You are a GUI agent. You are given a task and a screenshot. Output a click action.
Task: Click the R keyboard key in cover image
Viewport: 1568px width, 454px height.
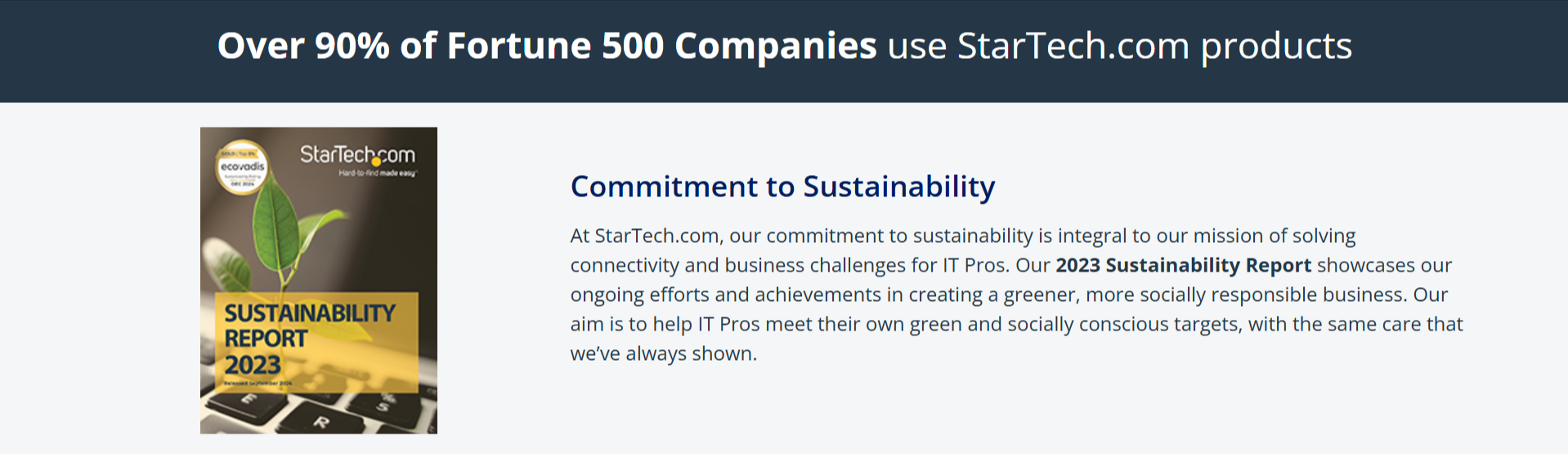pyautogui.click(x=321, y=421)
